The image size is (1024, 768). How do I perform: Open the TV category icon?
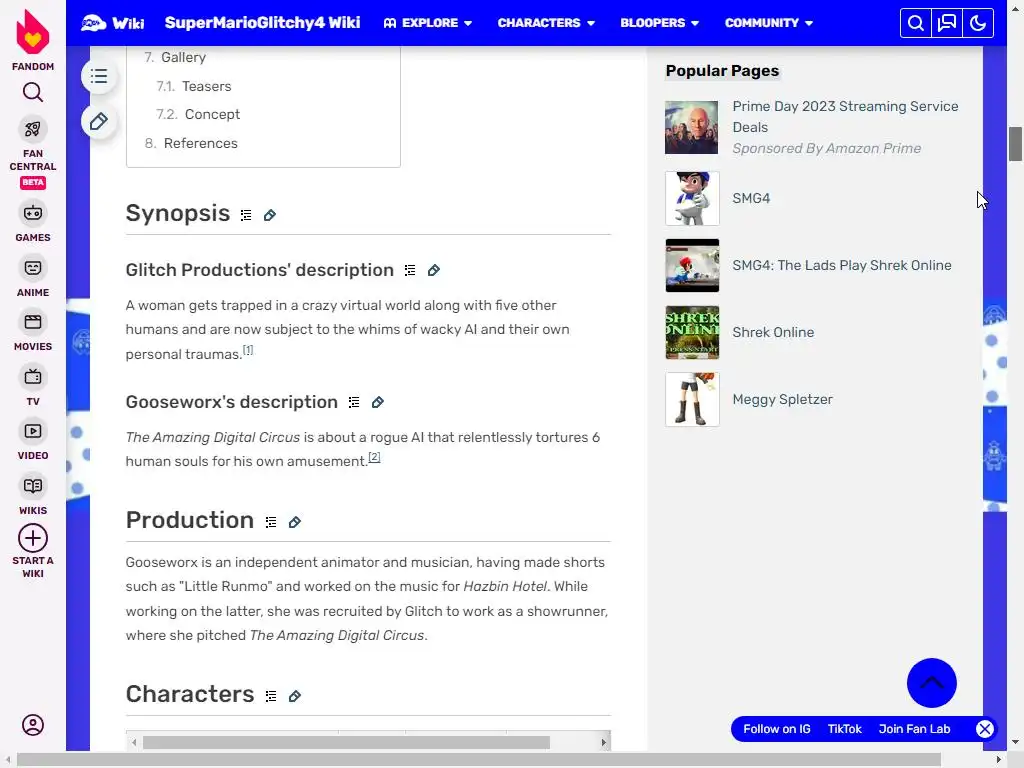coord(33,377)
